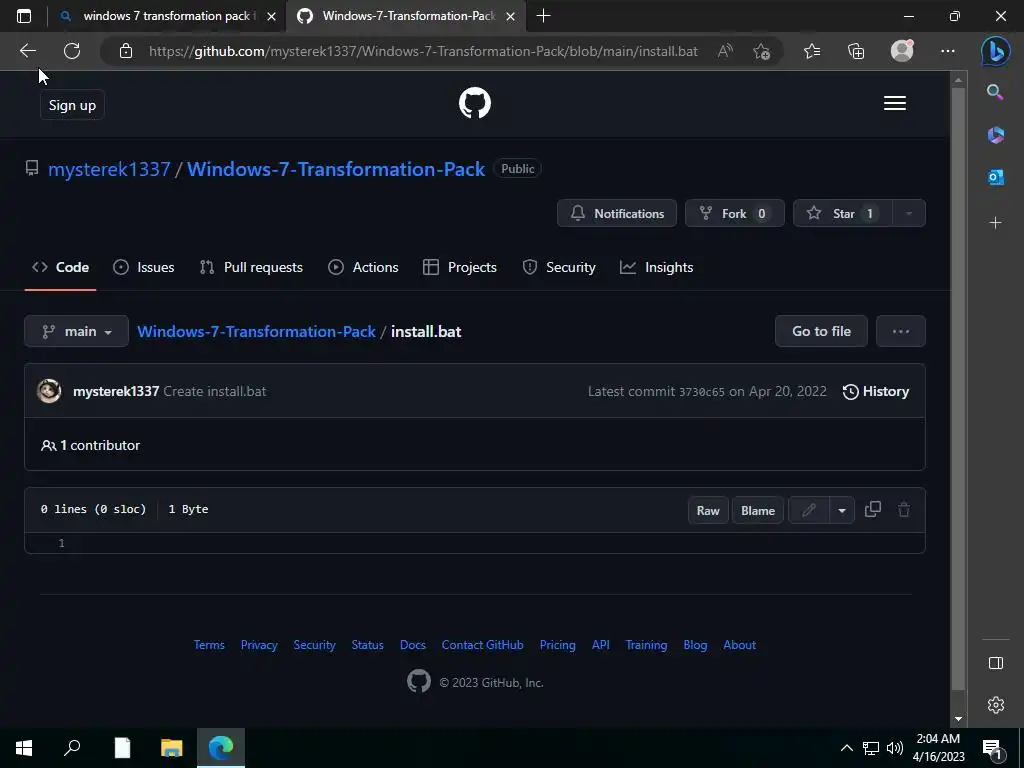This screenshot has height=768, width=1024.
Task: Copy raw file contents icon
Action: coord(872,509)
